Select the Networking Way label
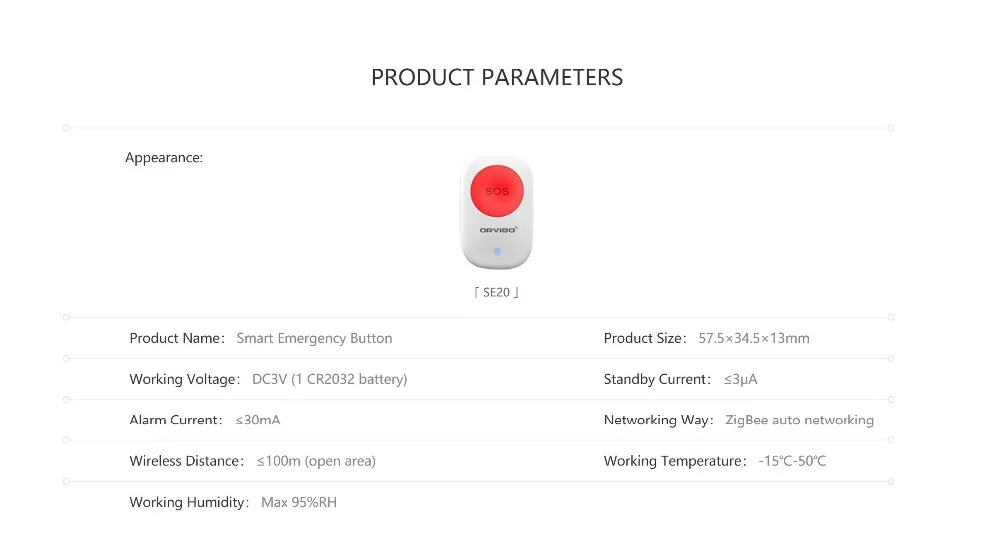Screen dimensions: 1000x557 pyautogui.click(x=658, y=421)
